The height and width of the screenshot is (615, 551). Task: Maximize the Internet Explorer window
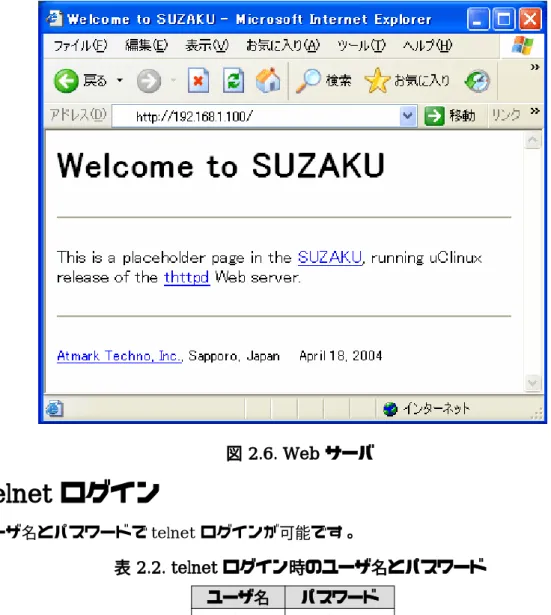pos(504,18)
